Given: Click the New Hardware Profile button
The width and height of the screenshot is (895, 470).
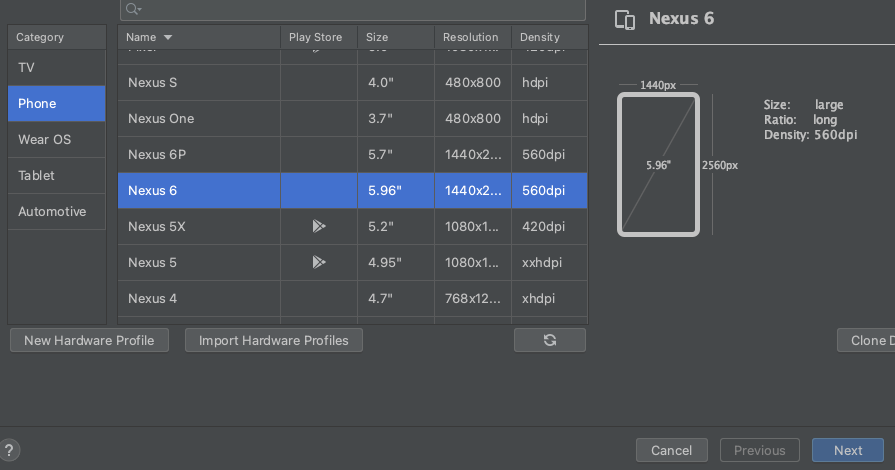Looking at the screenshot, I should point(89,340).
